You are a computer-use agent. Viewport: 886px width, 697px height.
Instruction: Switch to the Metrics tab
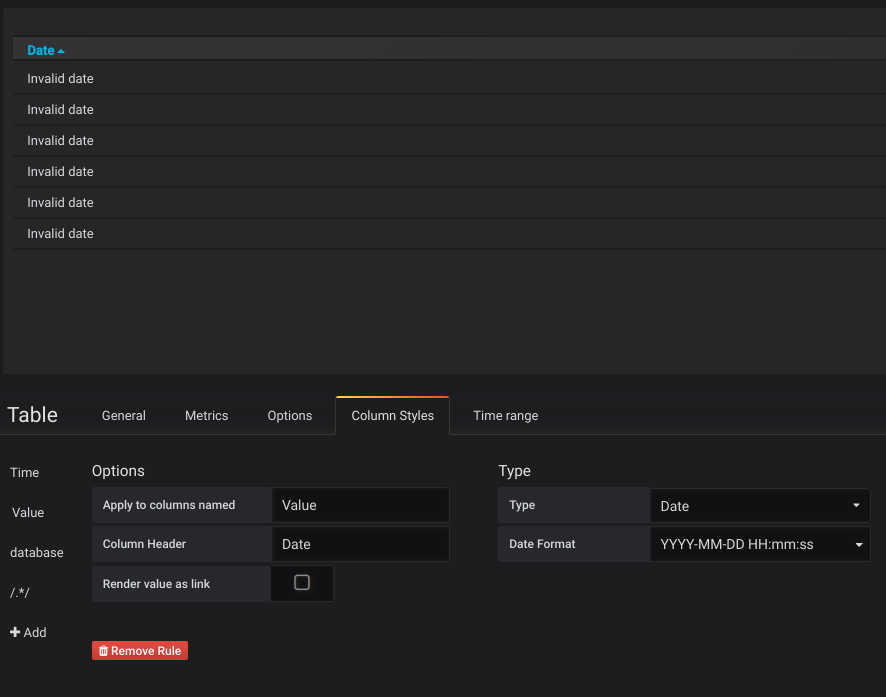(206, 415)
